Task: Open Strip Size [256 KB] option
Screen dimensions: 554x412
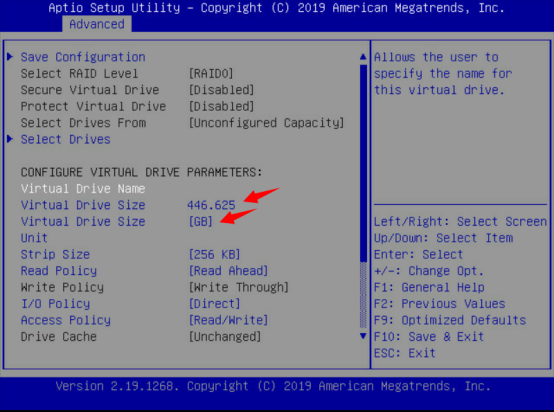Action: click(x=214, y=254)
